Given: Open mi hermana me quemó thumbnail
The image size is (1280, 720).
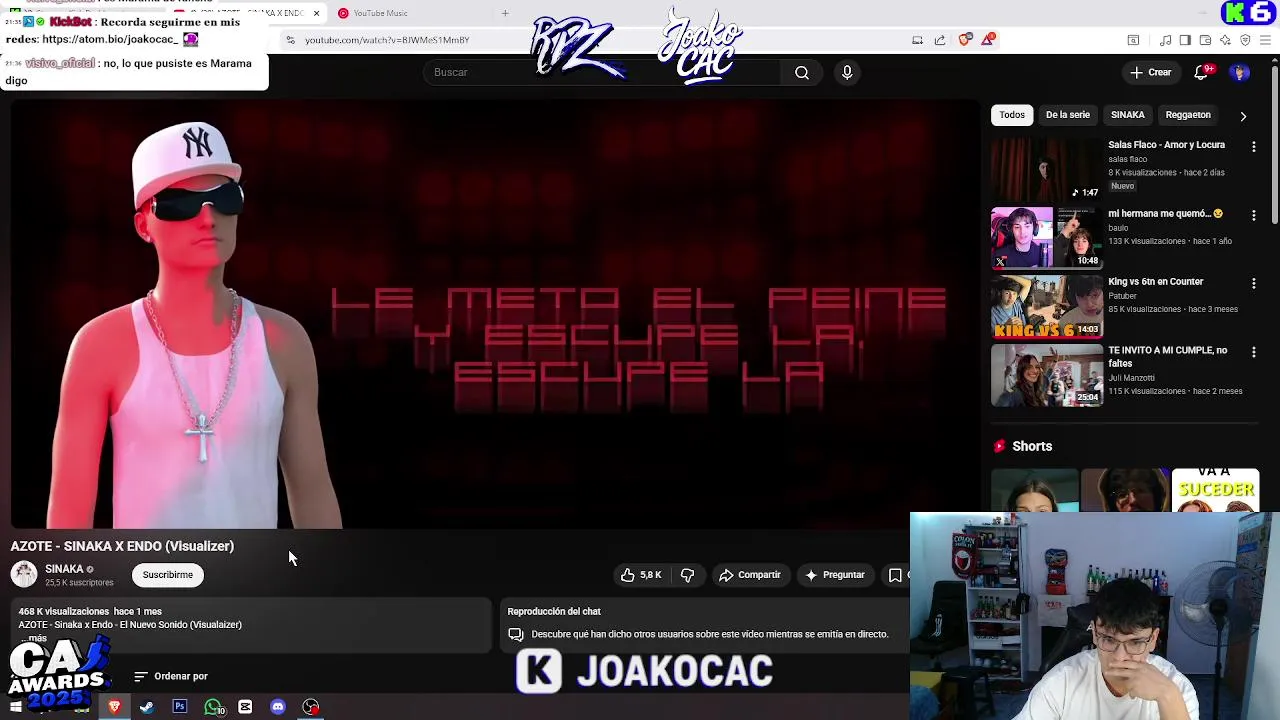Looking at the screenshot, I should click(x=1046, y=238).
